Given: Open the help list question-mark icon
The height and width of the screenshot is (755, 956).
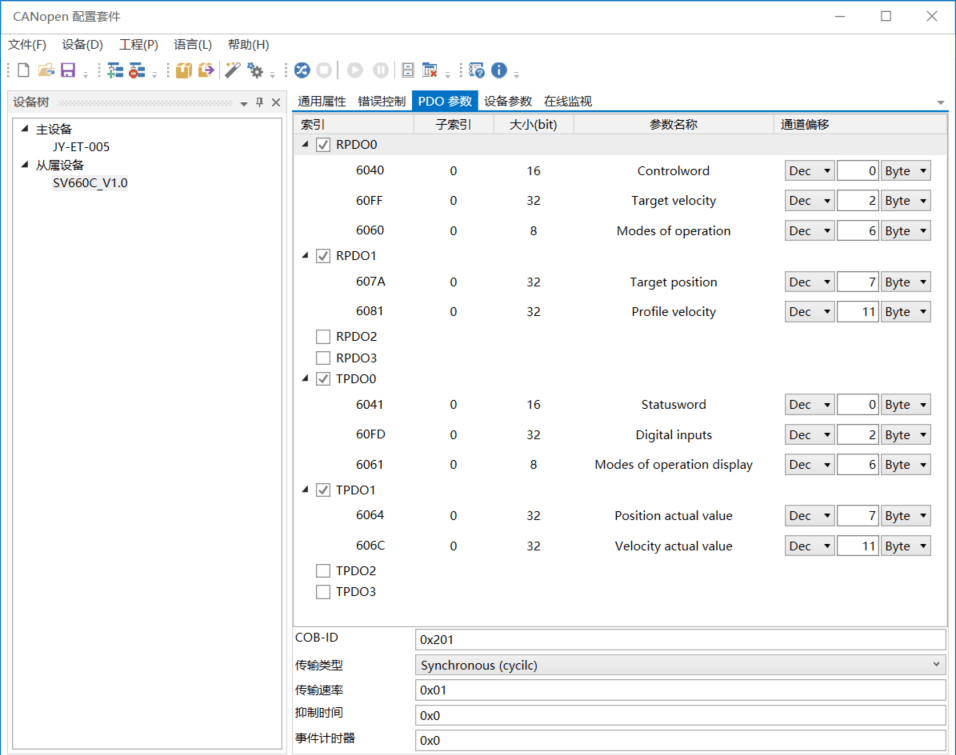Looking at the screenshot, I should tap(477, 70).
